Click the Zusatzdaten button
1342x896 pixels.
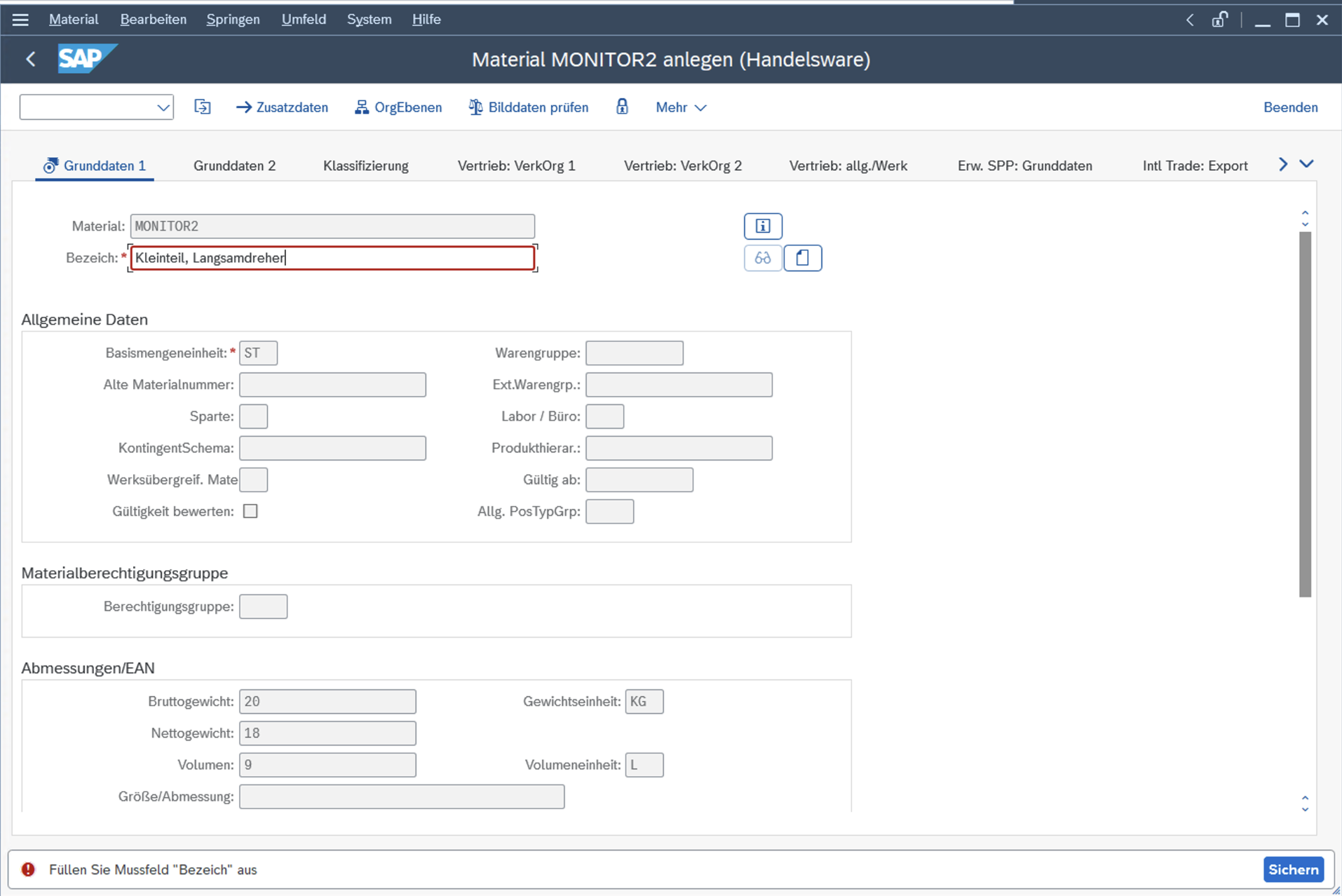pyautogui.click(x=283, y=107)
